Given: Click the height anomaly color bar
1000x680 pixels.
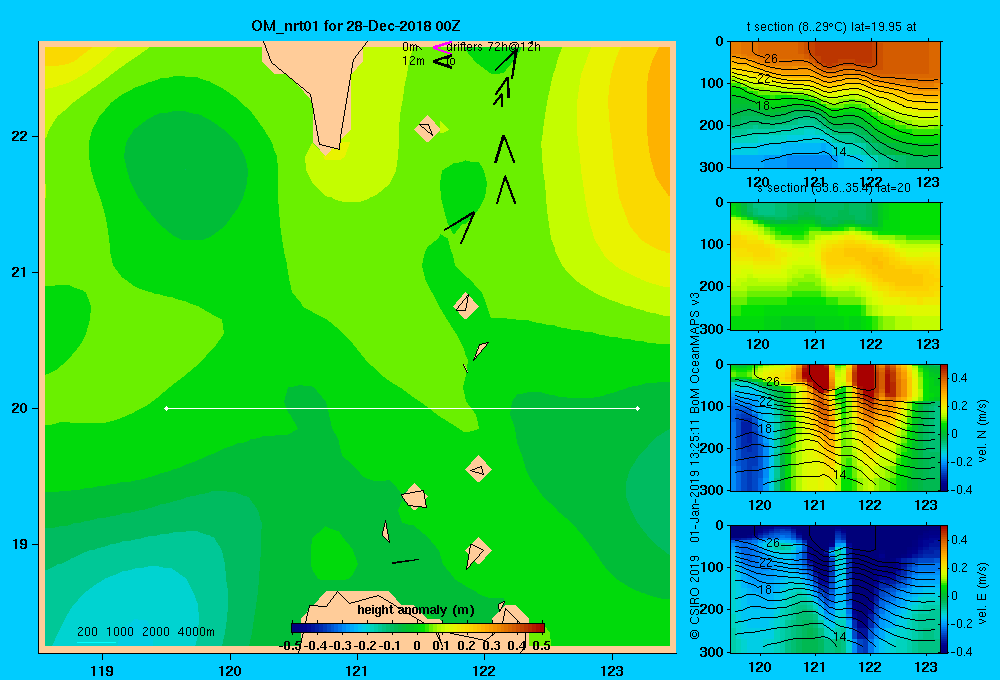Looking at the screenshot, I should click(x=418, y=628).
